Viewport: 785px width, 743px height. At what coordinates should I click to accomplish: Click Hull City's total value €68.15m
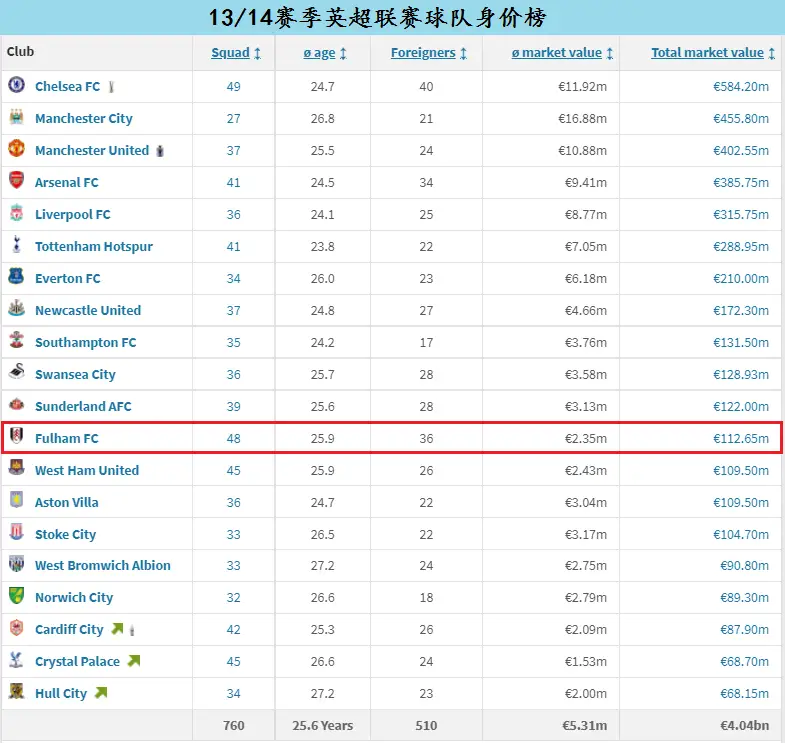click(x=744, y=693)
